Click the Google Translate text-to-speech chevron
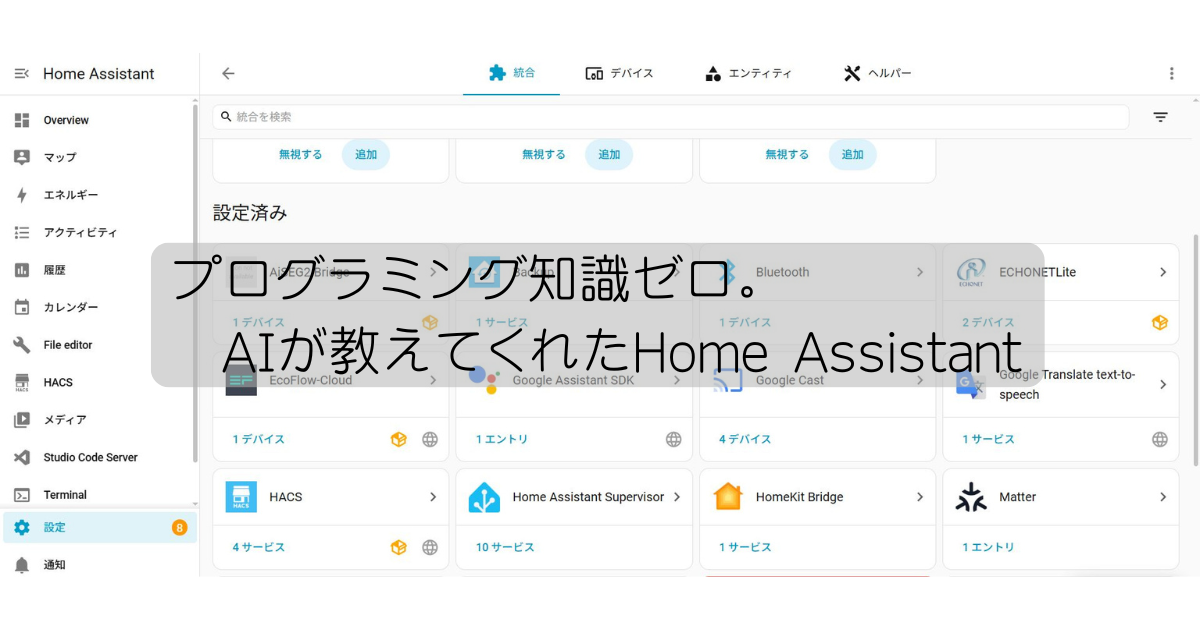The height and width of the screenshot is (630, 1200). pyautogui.click(x=1163, y=385)
